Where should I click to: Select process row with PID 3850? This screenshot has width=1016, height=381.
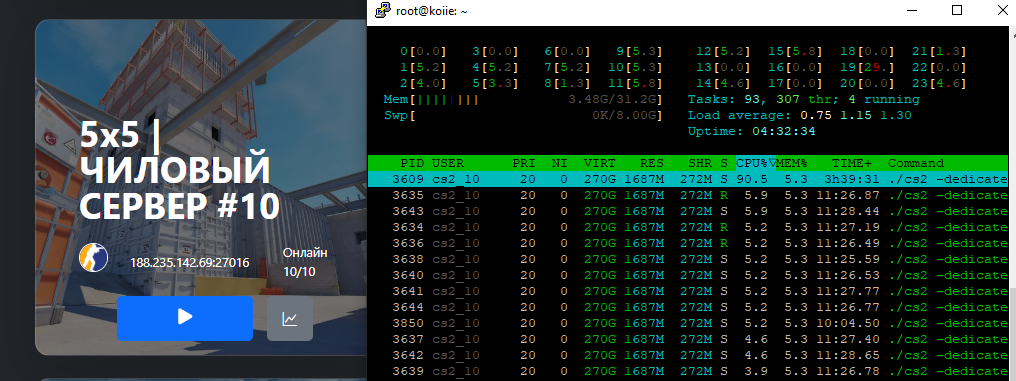(687, 323)
